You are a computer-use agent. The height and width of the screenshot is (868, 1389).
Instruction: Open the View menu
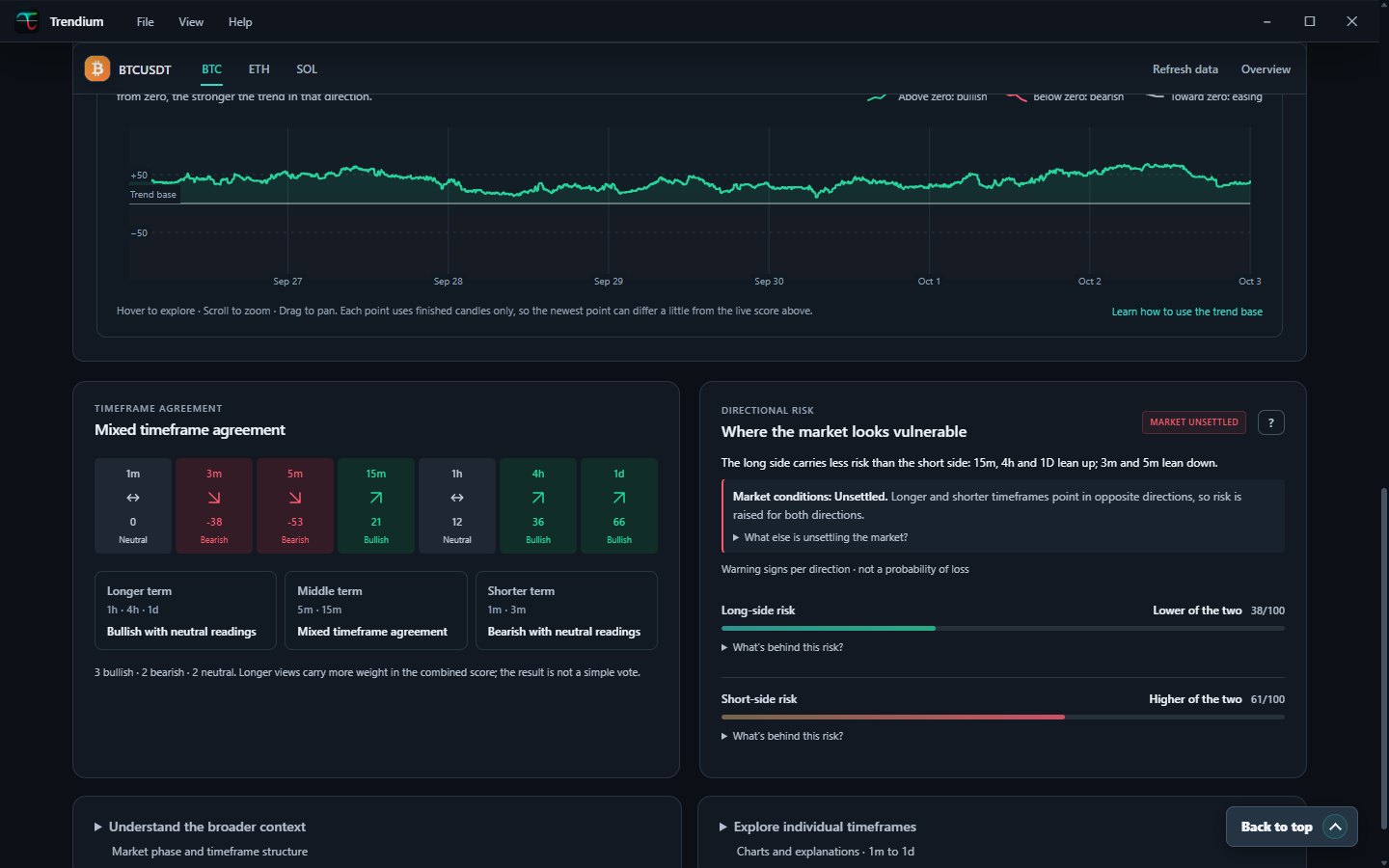click(191, 21)
